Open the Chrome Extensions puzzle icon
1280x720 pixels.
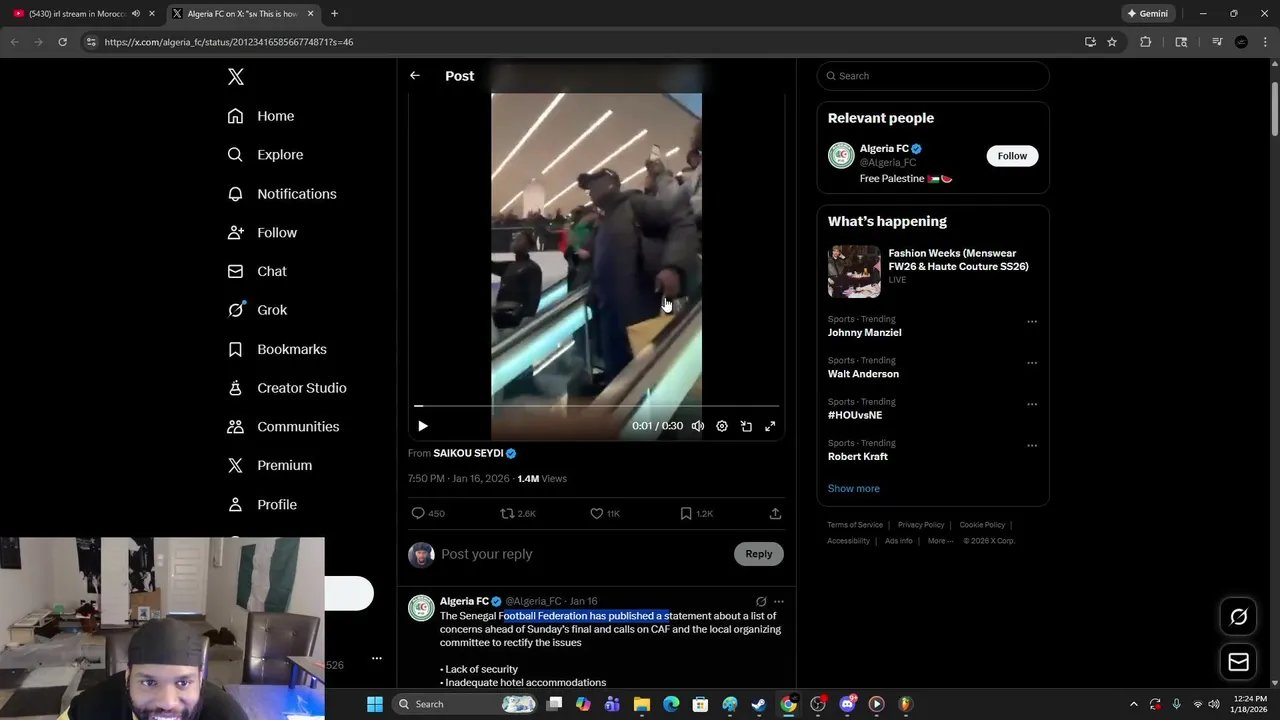1146,42
